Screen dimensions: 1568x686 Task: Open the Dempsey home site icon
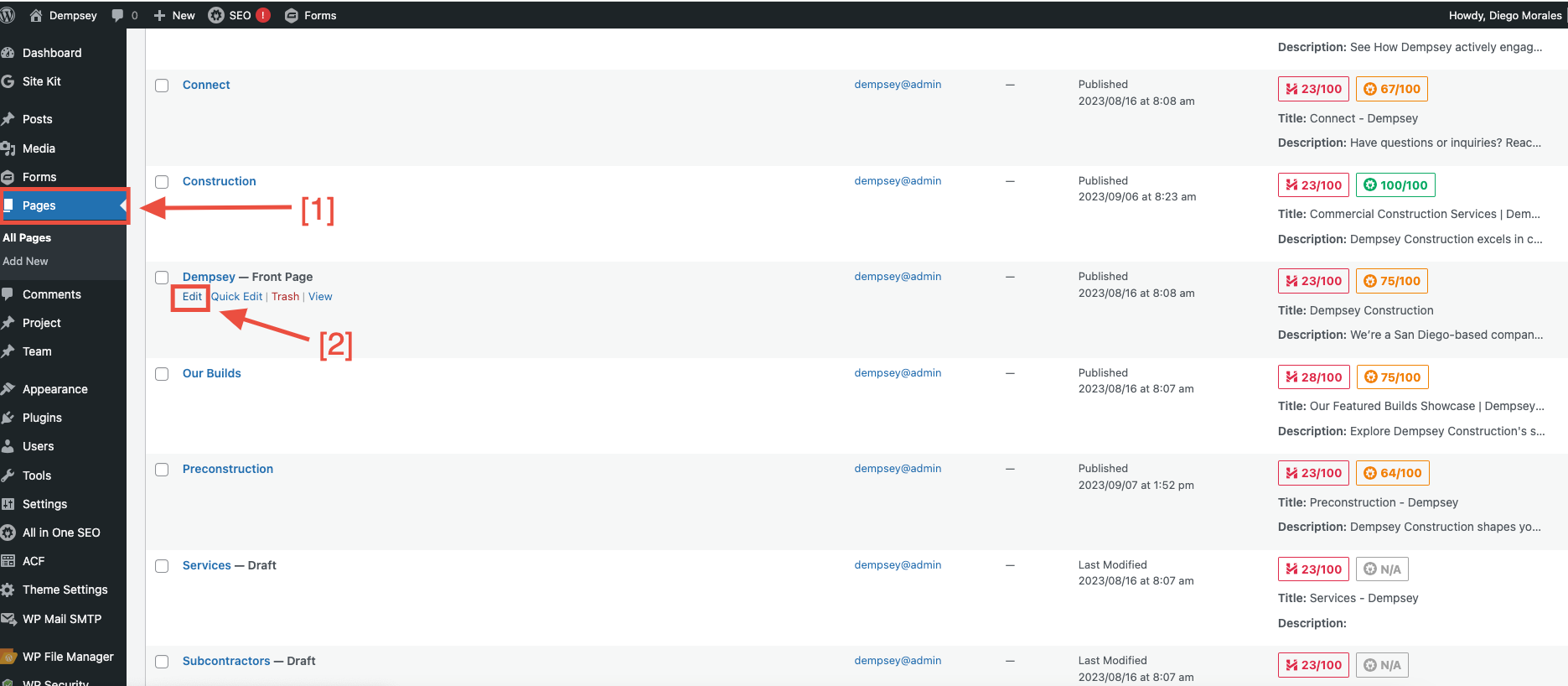pos(36,15)
